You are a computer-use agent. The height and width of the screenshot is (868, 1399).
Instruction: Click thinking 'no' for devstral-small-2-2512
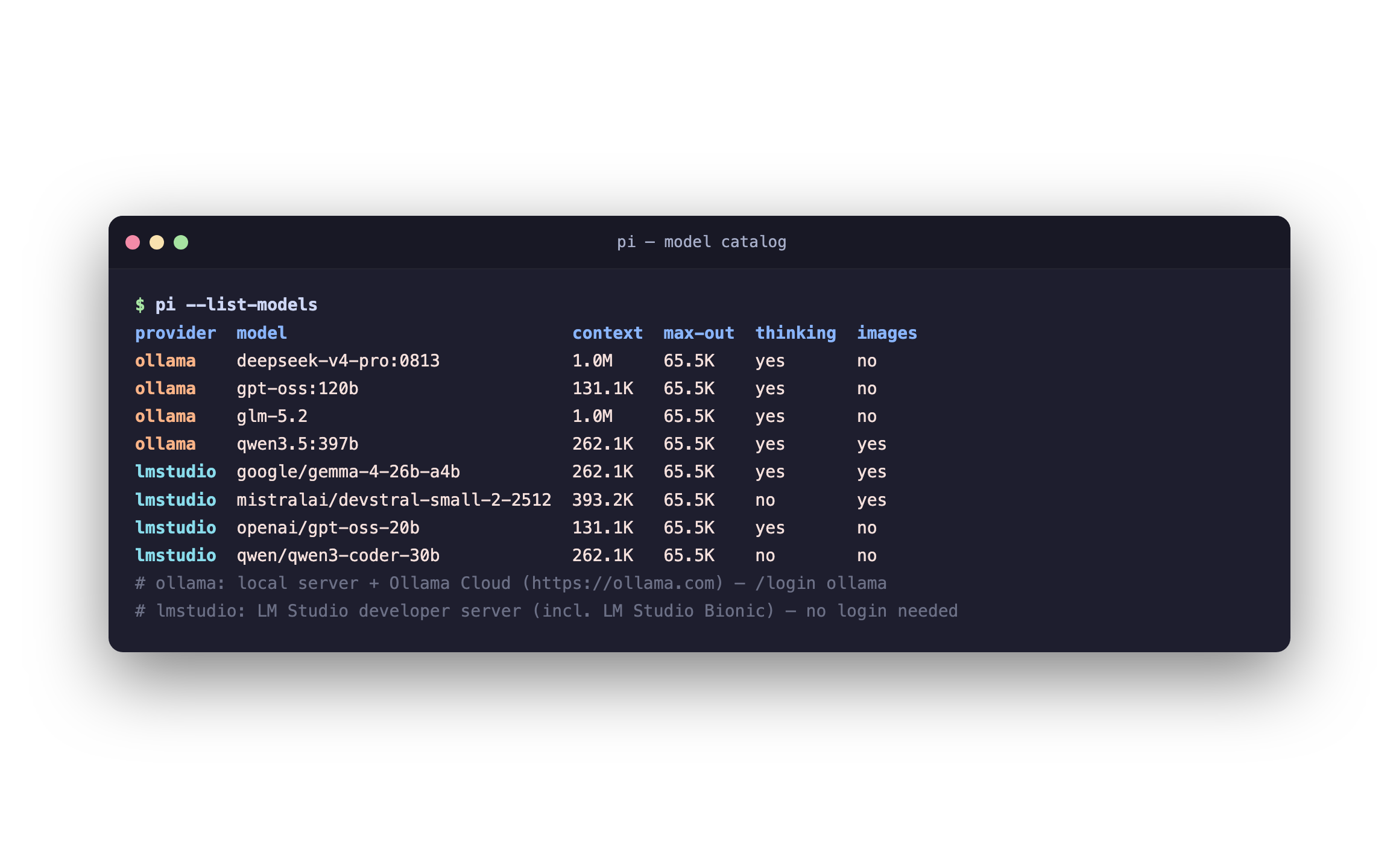[x=765, y=501]
